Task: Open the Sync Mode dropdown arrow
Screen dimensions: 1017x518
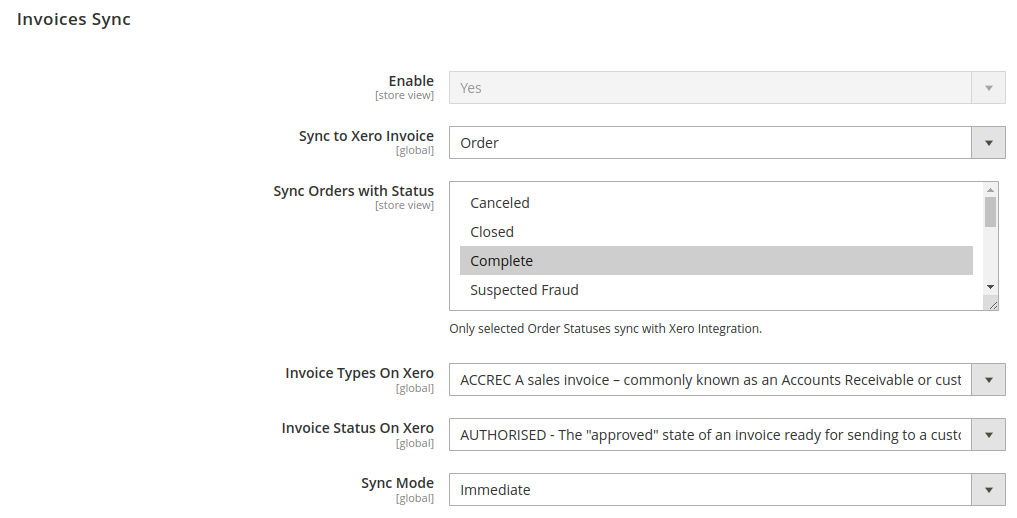Action: tap(988, 490)
